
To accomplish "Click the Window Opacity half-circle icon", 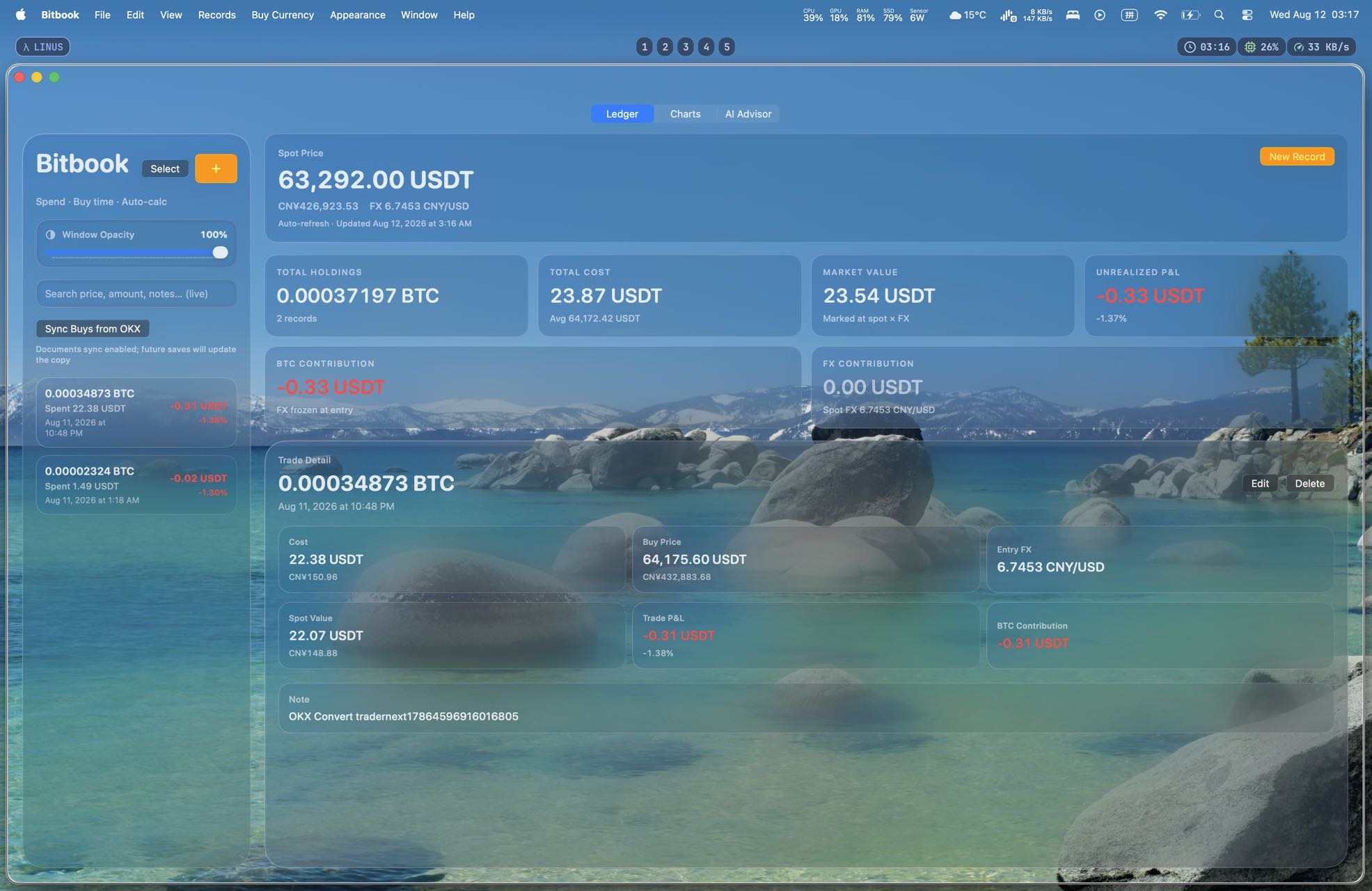I will pos(50,235).
